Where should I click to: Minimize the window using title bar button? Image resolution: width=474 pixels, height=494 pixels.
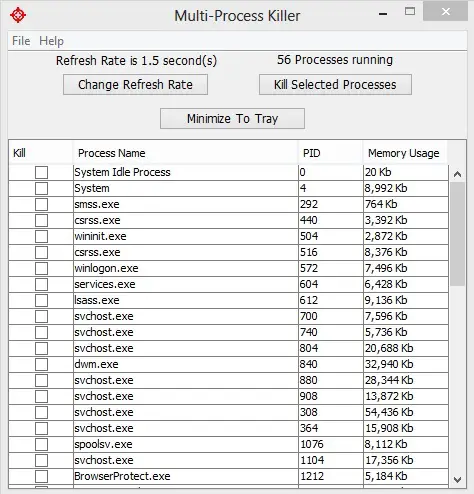(383, 14)
